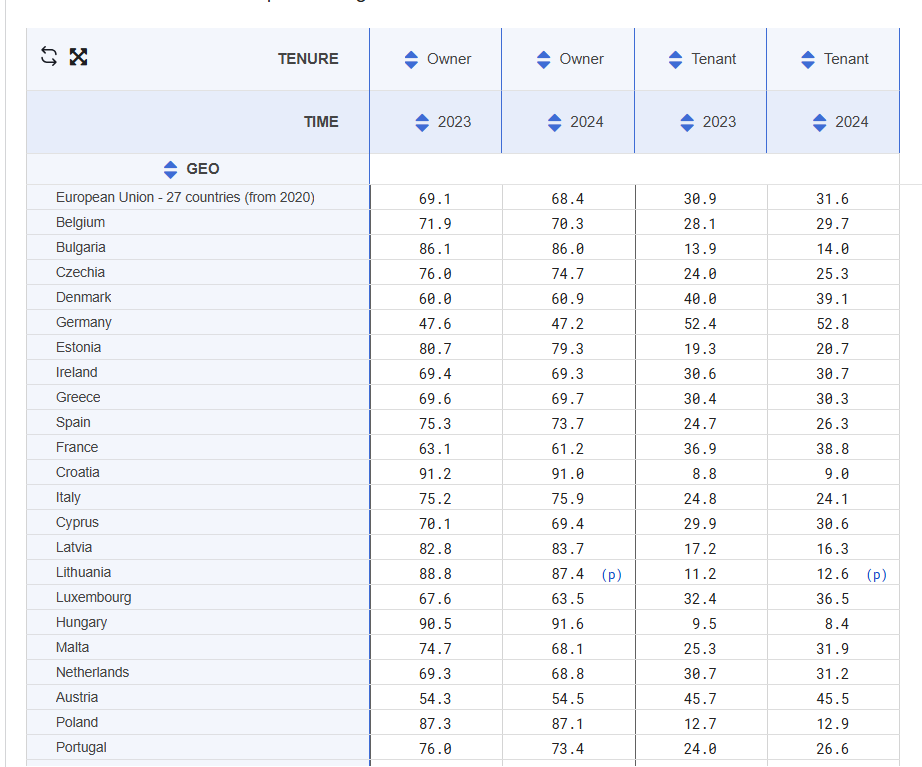Click sort arrows beside 2023 under Tenant column
922x767 pixels.
[x=687, y=122]
